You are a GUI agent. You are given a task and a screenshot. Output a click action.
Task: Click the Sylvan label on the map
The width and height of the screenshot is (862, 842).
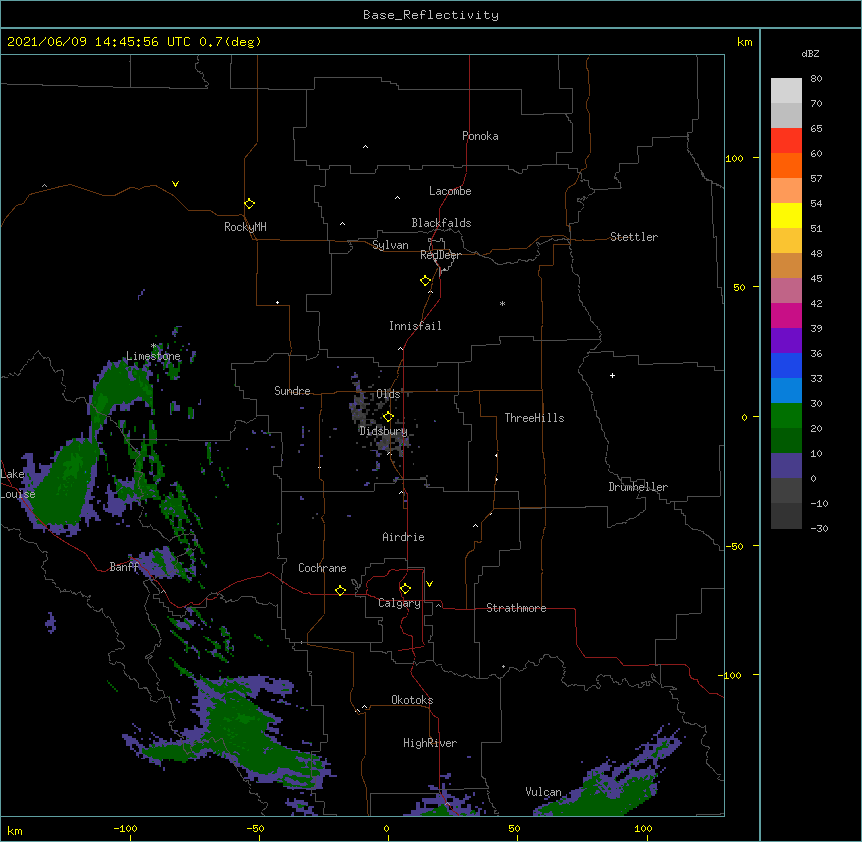(390, 245)
